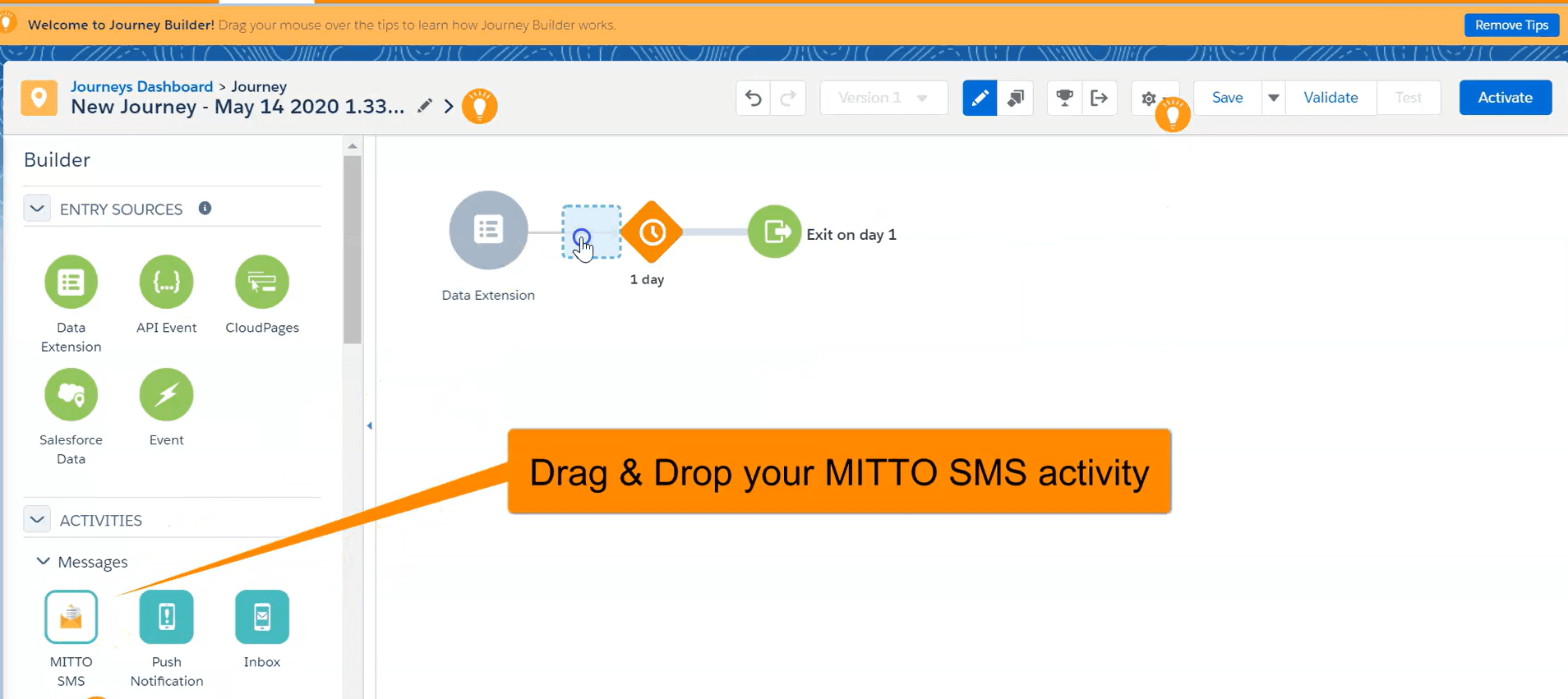Switch to the multi-select mode icon
Screen dimensions: 1568x699
(x=1016, y=98)
